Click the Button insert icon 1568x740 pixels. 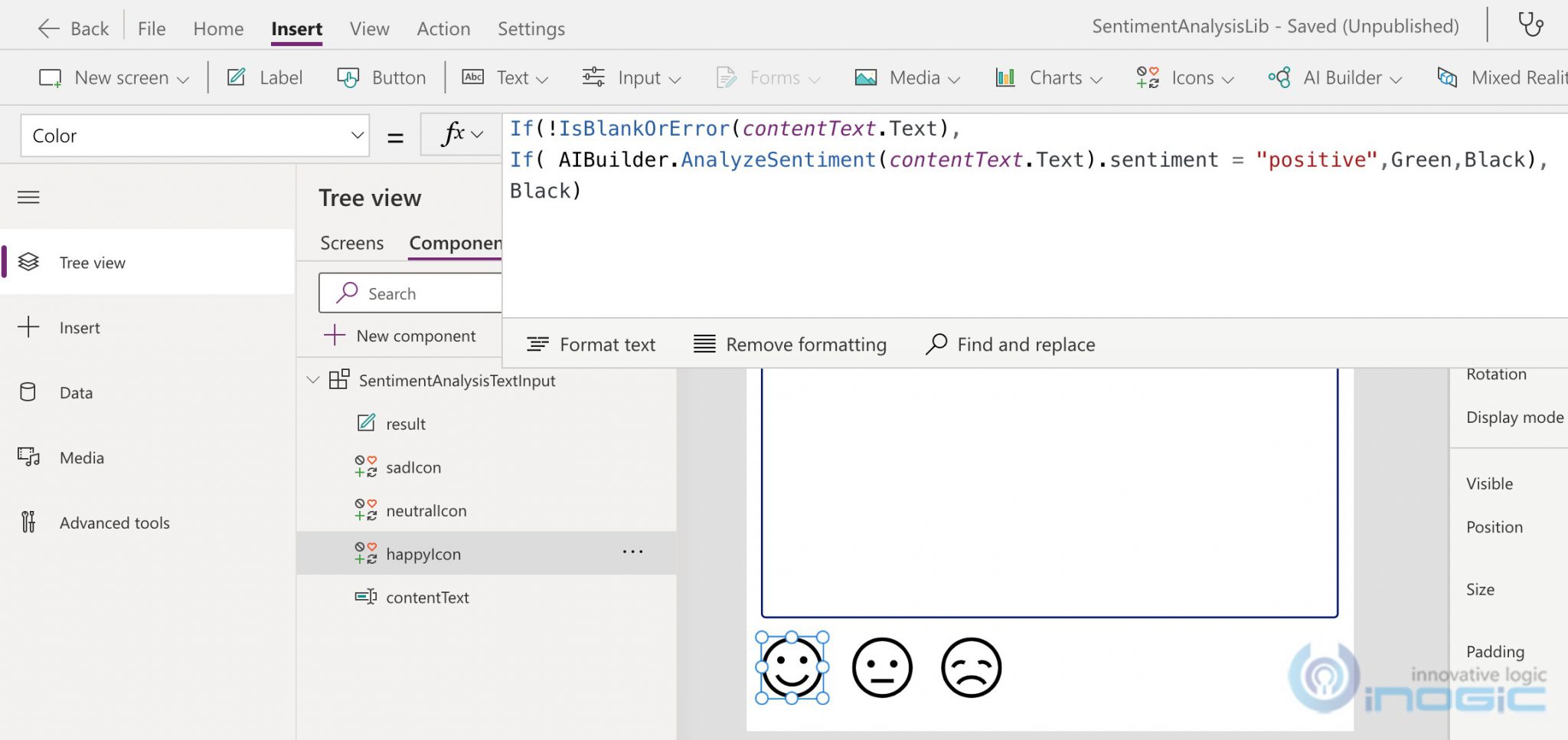348,77
